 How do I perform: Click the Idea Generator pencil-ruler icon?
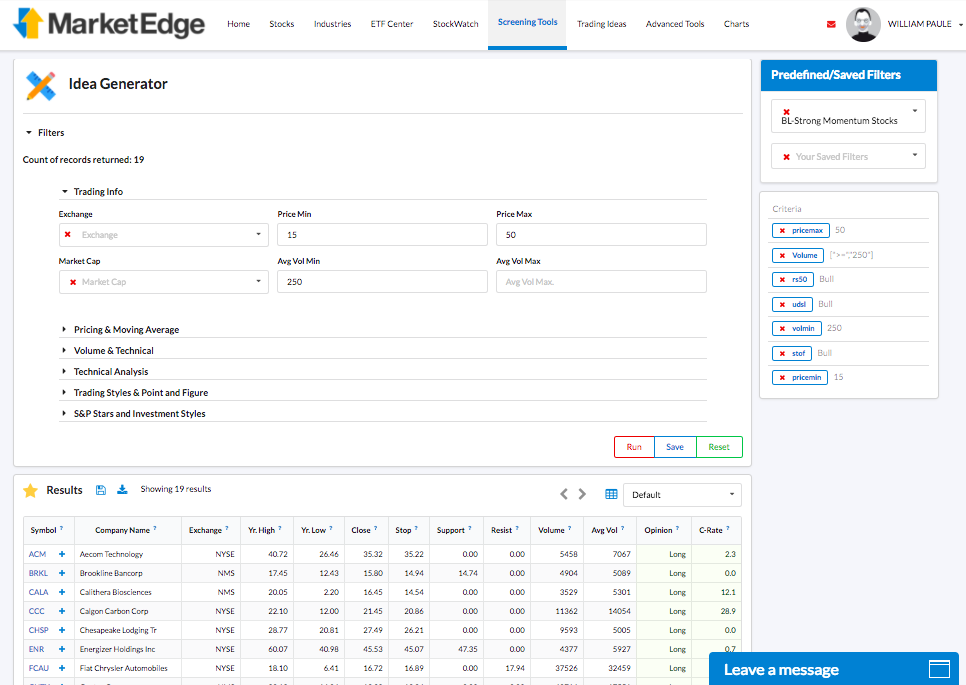point(41,85)
